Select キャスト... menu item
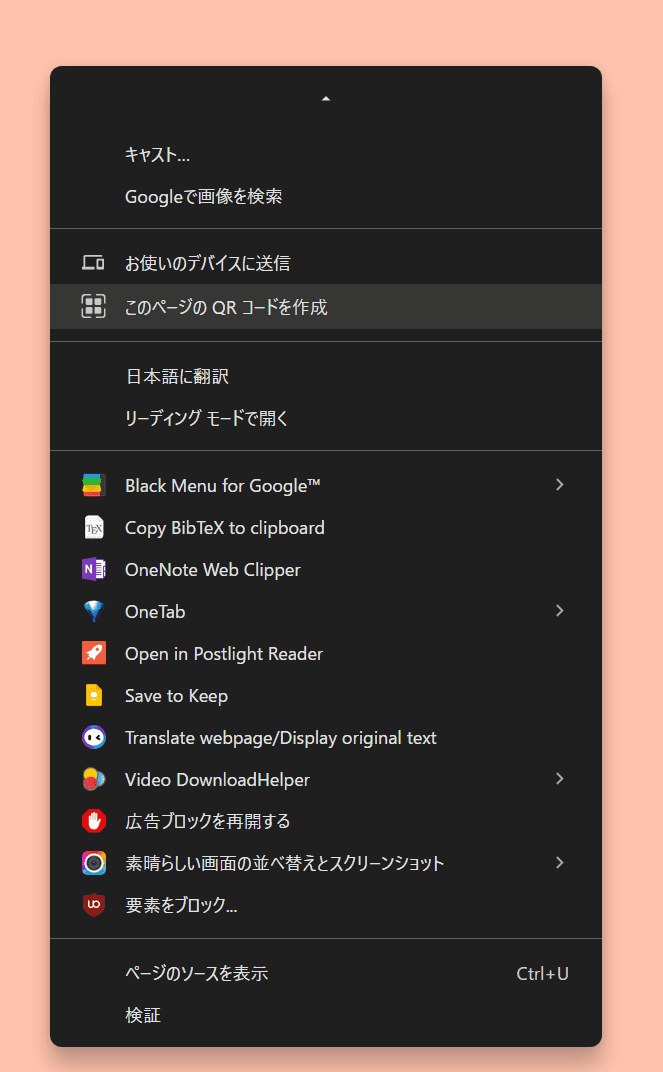 (x=157, y=155)
